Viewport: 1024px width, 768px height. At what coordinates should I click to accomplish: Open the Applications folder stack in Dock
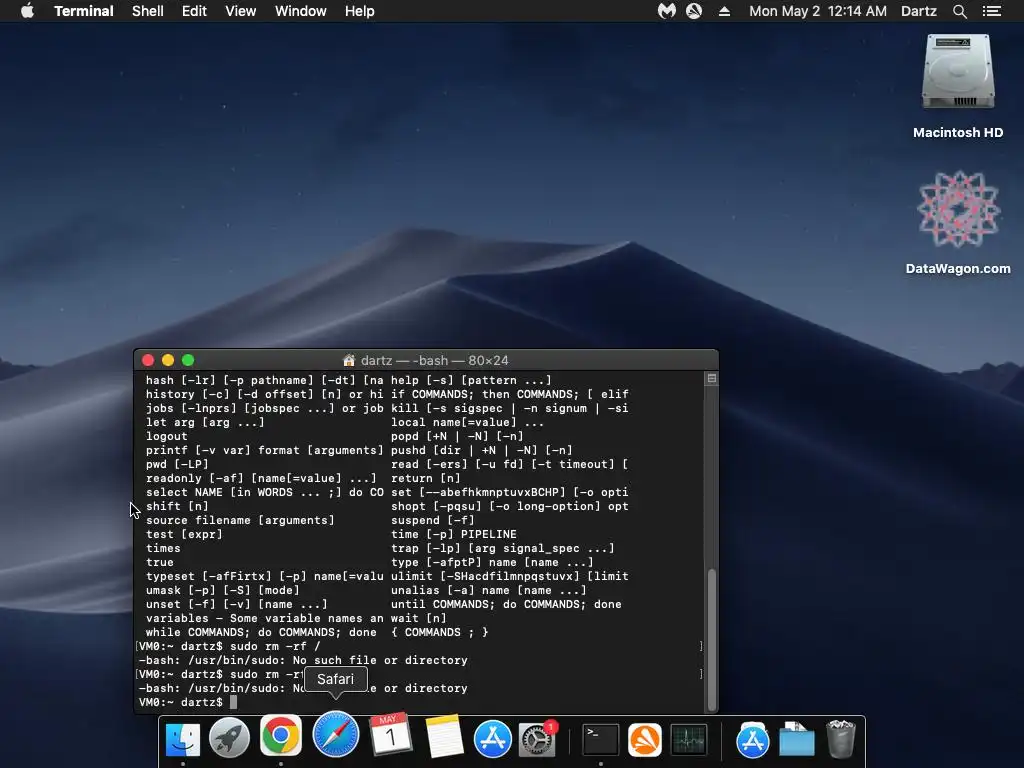point(752,739)
